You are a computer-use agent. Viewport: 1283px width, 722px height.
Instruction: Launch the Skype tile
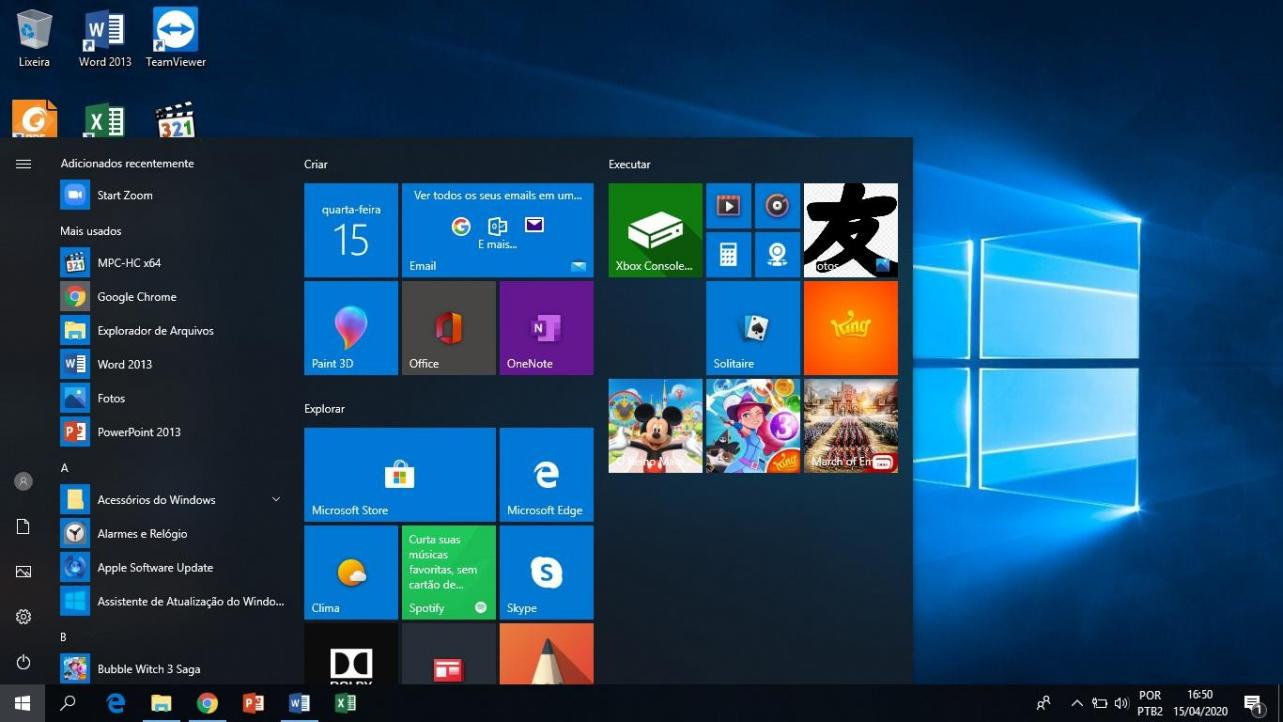(546, 573)
